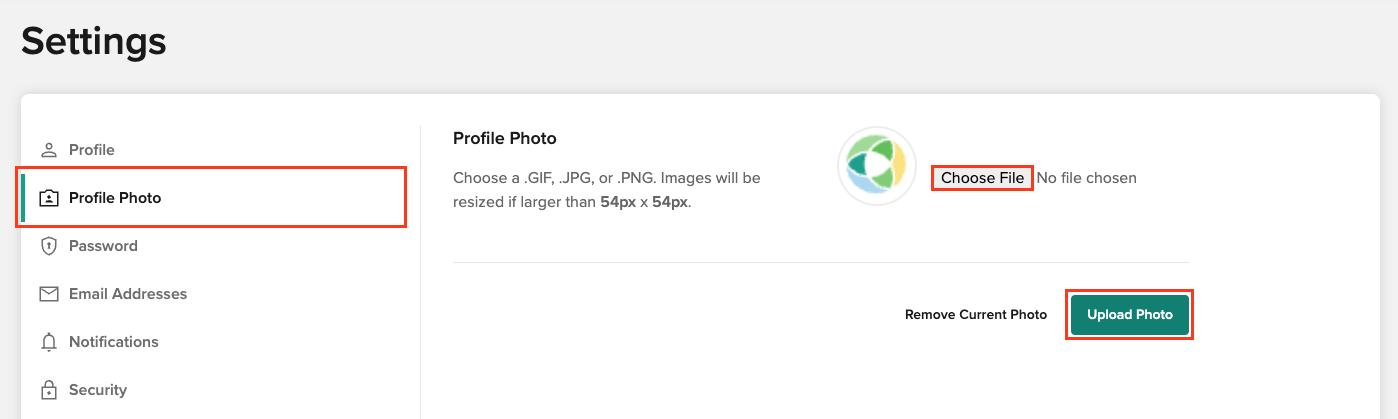
Task: Click the shield key icon beside Password
Action: [x=48, y=246]
